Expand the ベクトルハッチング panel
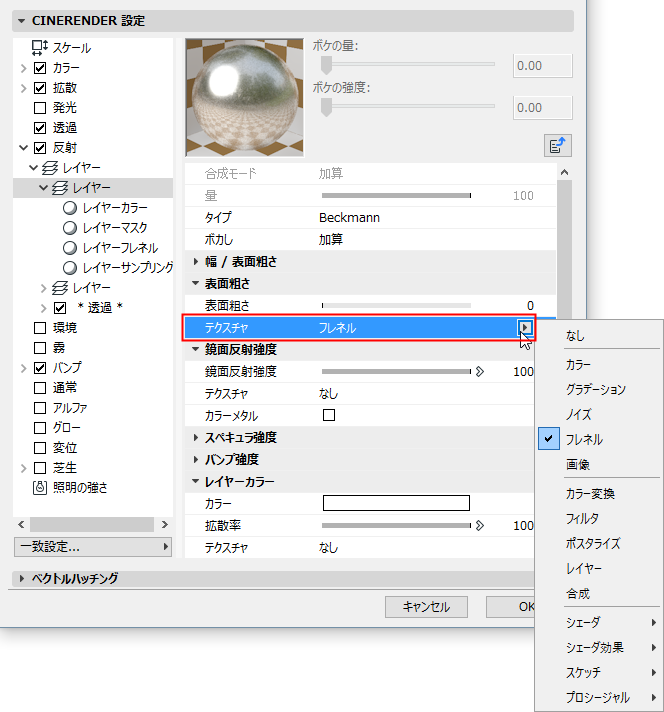664x712 pixels. pyautogui.click(x=21, y=578)
